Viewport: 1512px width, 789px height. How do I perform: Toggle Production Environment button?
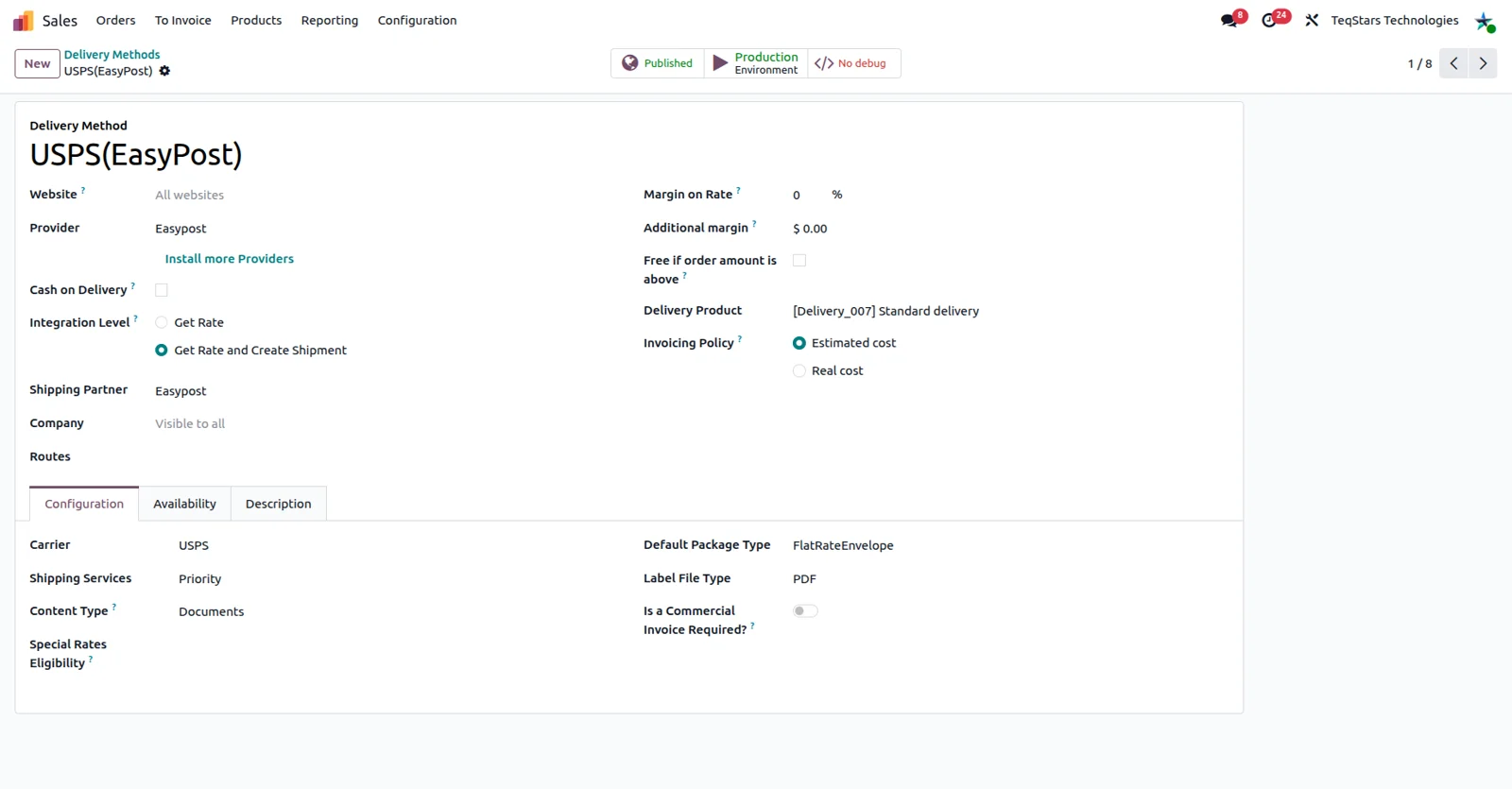tap(756, 63)
